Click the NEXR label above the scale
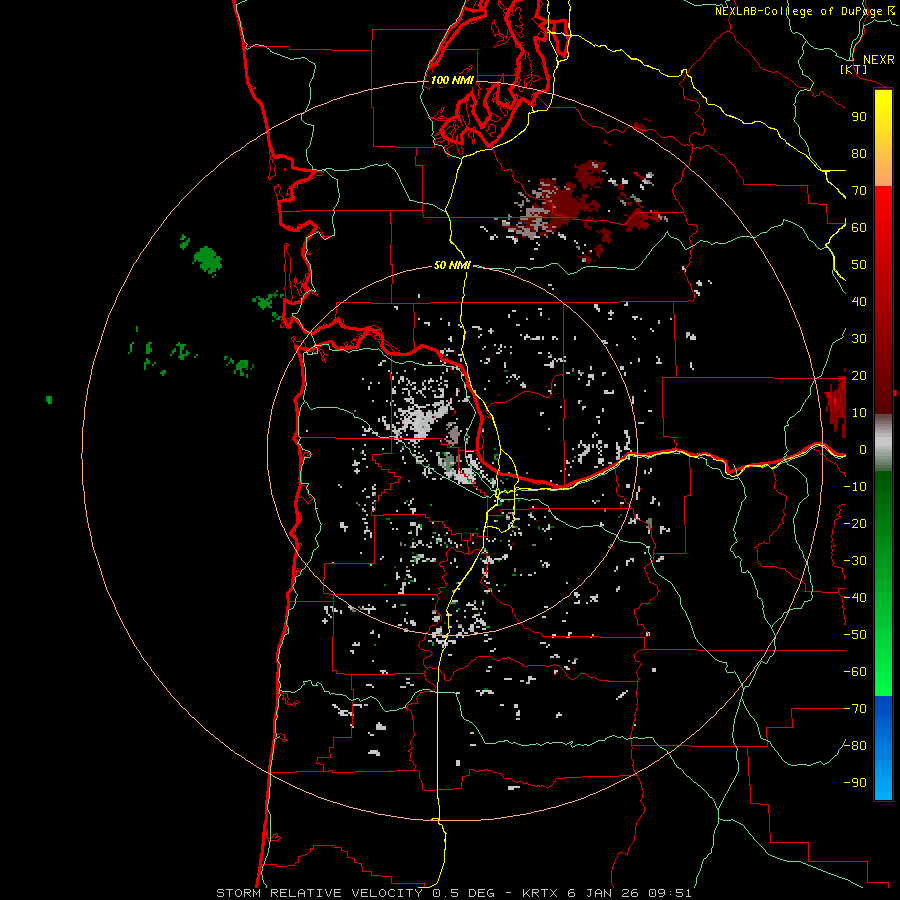 879,60
